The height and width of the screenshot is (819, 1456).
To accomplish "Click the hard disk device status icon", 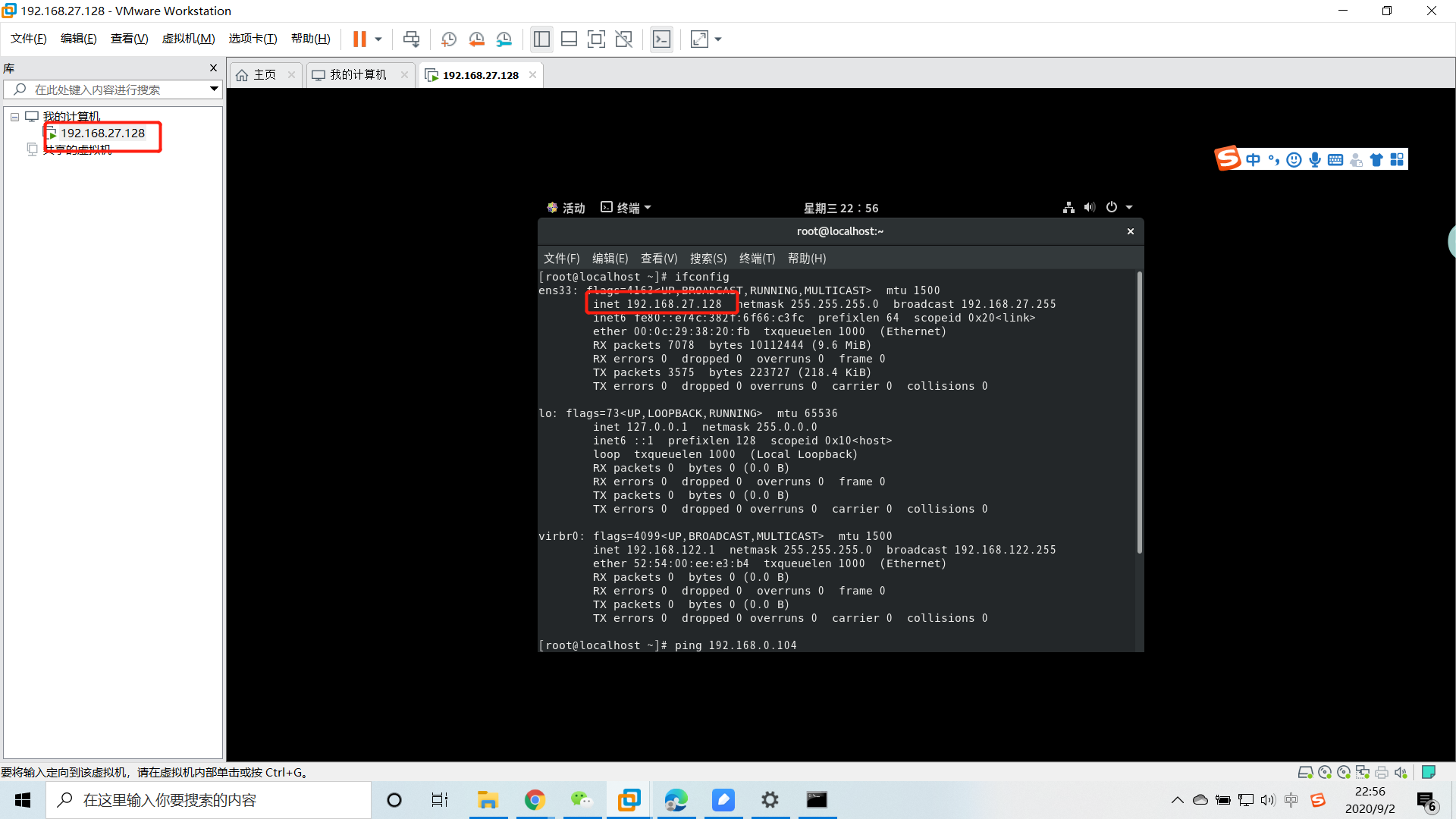I will point(1305,772).
